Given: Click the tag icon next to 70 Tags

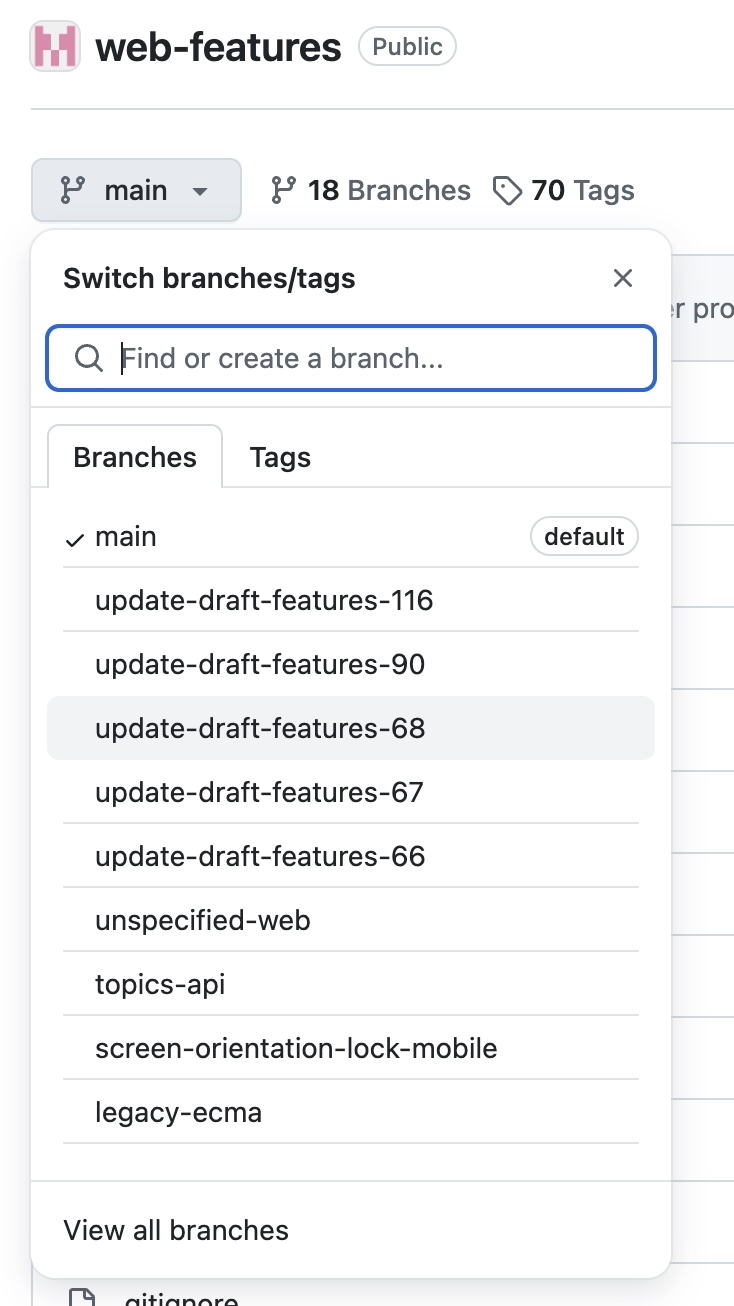Looking at the screenshot, I should pyautogui.click(x=507, y=190).
